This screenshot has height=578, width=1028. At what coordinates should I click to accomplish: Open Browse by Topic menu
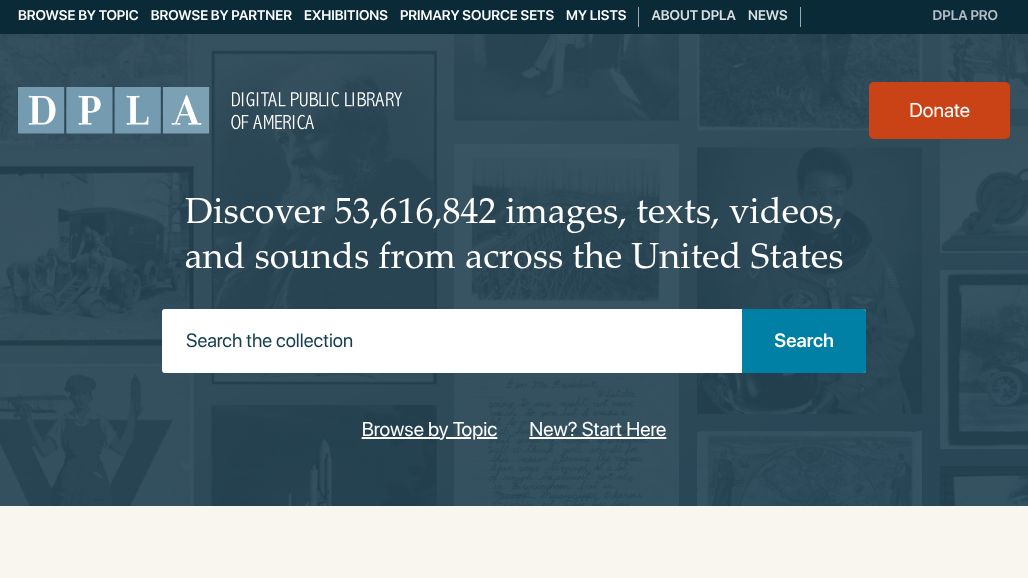(x=78, y=15)
